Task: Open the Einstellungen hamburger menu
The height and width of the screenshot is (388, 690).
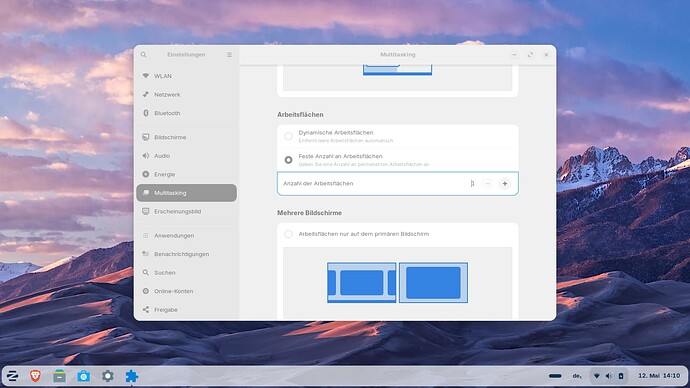Action: (229, 55)
